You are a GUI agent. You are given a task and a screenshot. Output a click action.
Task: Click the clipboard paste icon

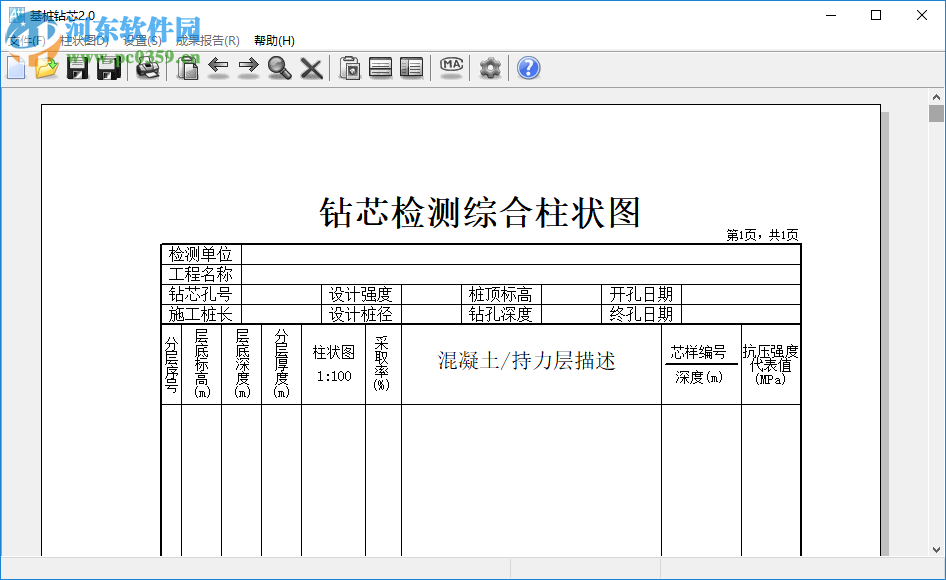click(x=349, y=68)
